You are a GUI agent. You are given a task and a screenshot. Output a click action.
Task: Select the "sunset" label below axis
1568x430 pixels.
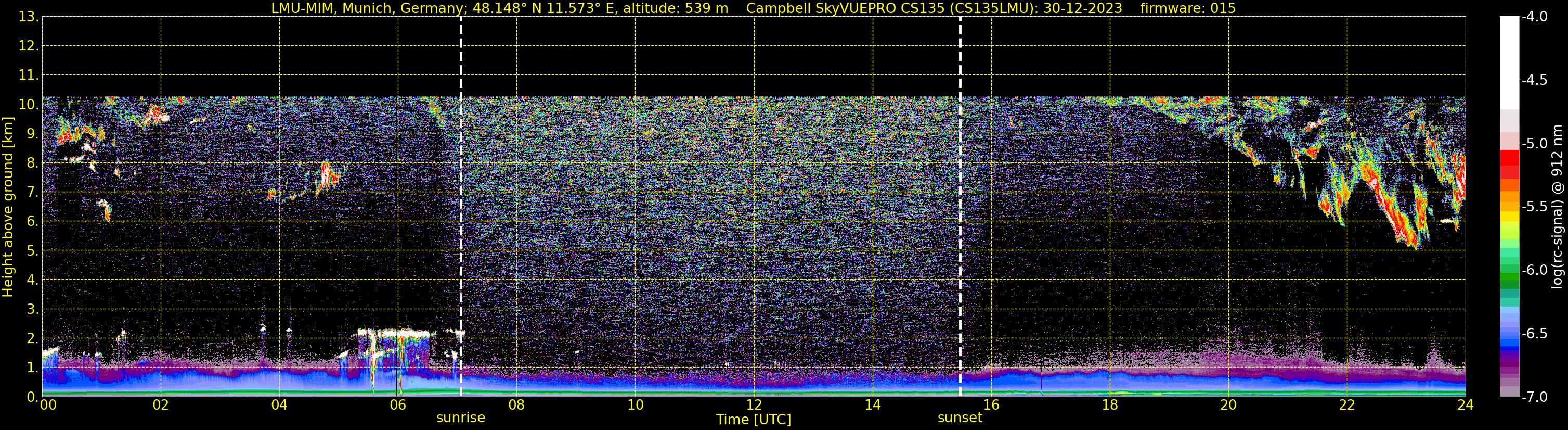click(x=960, y=418)
